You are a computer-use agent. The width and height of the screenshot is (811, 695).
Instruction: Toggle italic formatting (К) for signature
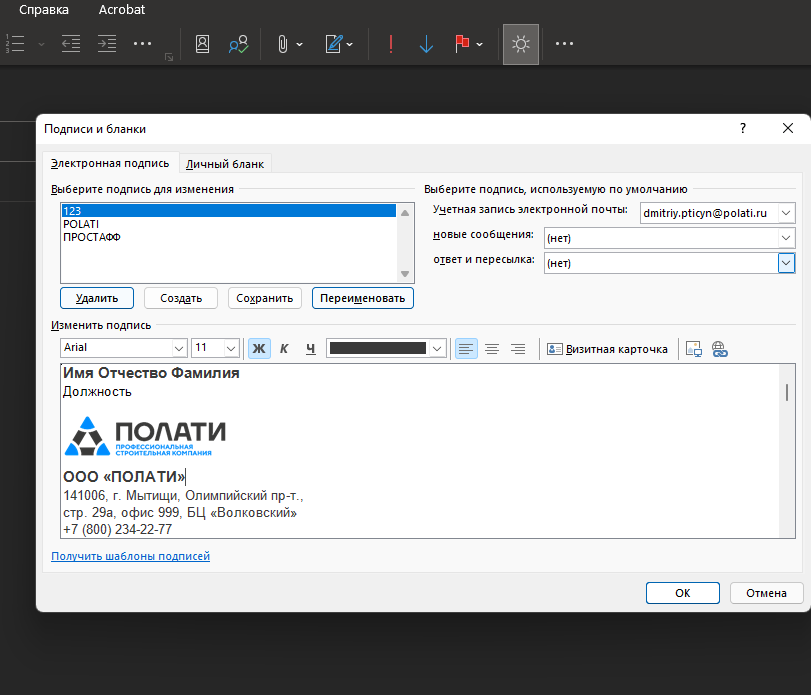coord(284,349)
